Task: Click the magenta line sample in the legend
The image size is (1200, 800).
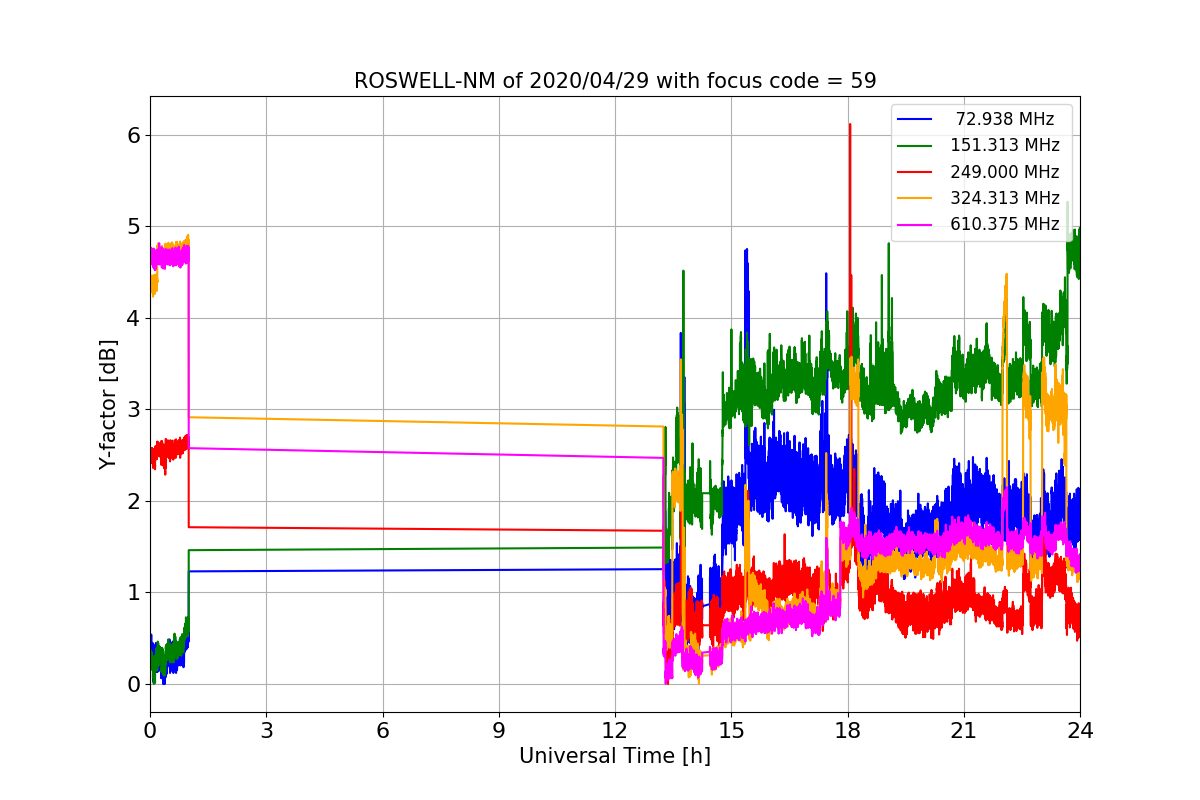Action: pos(915,224)
